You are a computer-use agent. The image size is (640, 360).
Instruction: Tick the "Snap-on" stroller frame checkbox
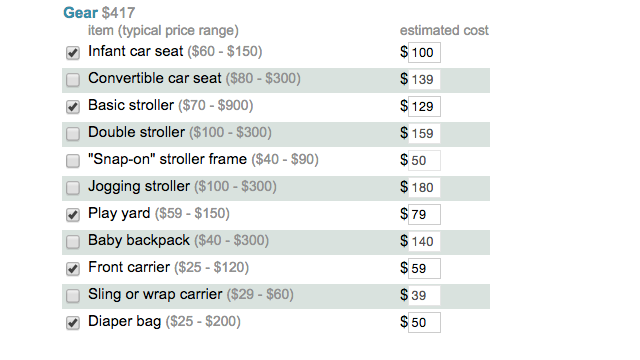73,160
